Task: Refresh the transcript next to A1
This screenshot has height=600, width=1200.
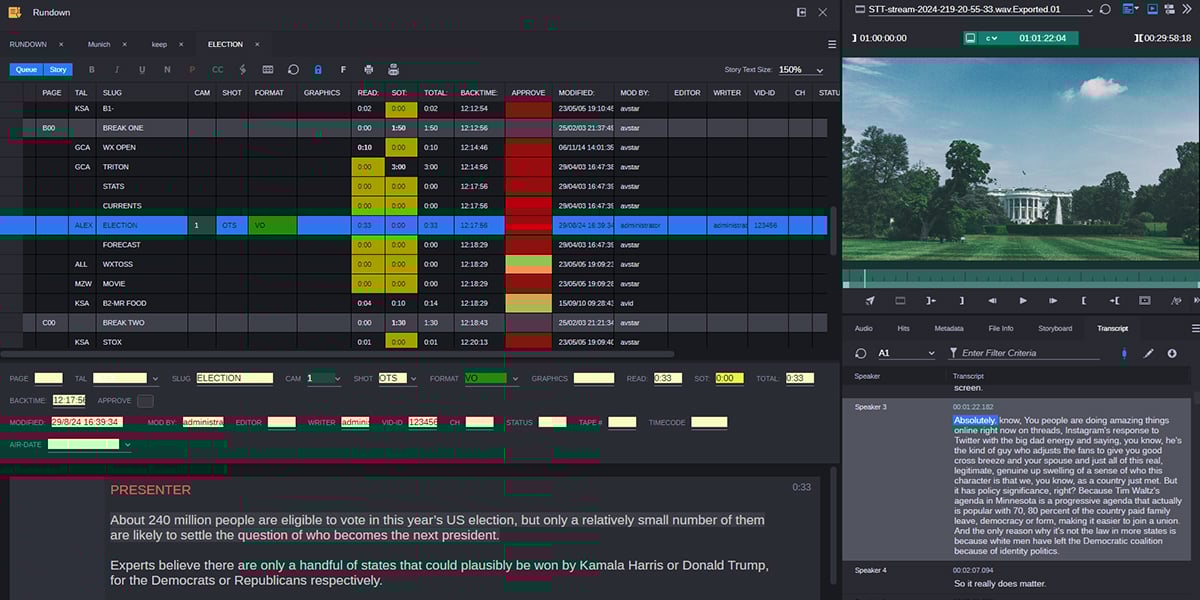Action: coord(861,353)
